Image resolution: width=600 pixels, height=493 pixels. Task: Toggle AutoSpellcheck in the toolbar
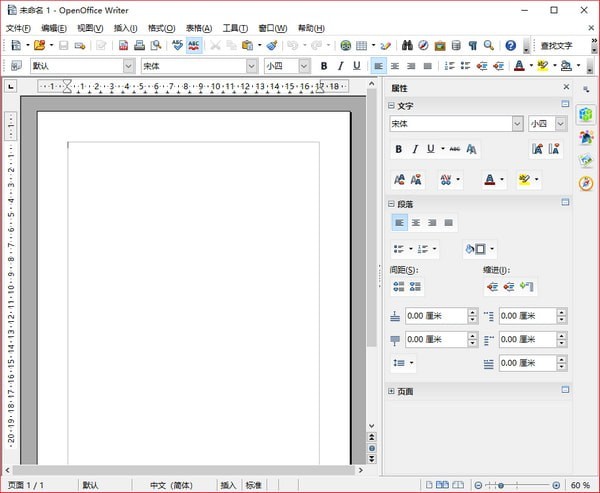(194, 46)
